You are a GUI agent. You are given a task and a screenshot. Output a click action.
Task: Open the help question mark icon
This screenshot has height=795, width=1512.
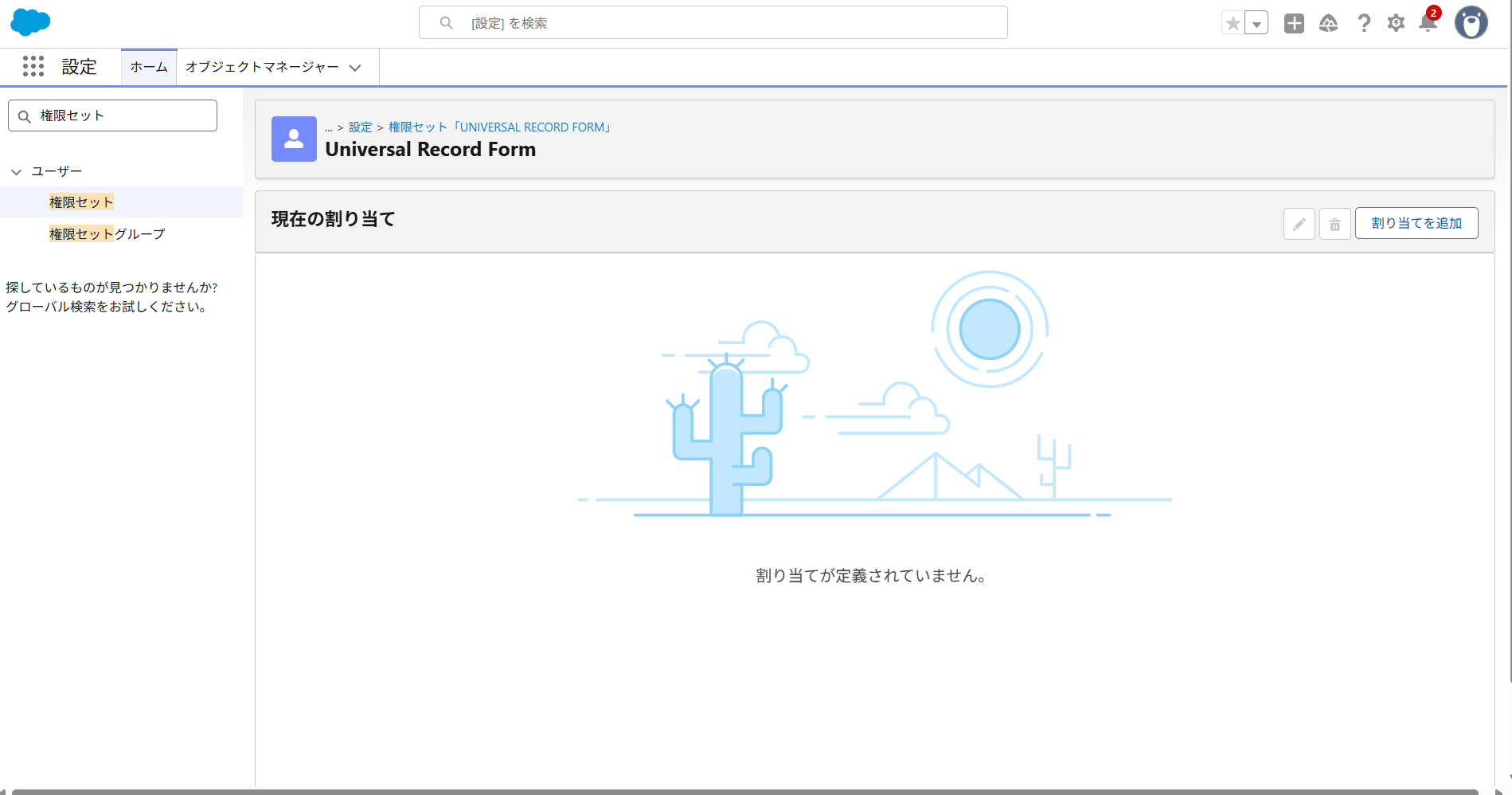(x=1363, y=23)
